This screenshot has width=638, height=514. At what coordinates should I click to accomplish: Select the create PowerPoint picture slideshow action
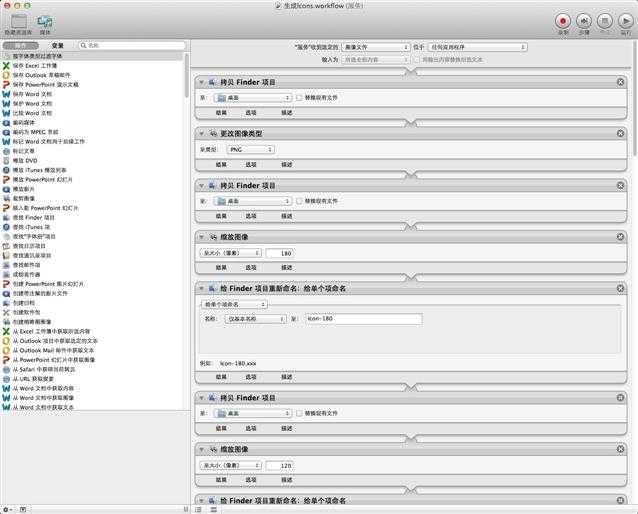pos(48,284)
